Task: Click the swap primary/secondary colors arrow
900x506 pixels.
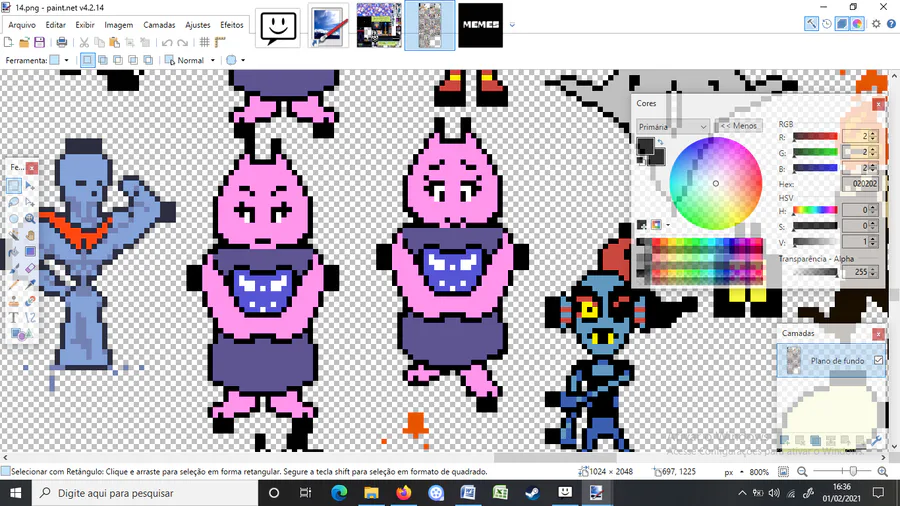Action: (x=660, y=142)
